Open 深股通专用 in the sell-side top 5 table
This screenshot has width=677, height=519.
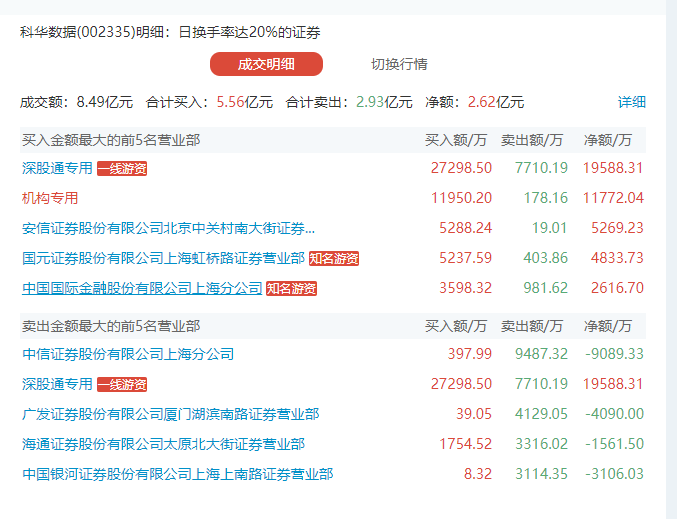pyautogui.click(x=57, y=384)
